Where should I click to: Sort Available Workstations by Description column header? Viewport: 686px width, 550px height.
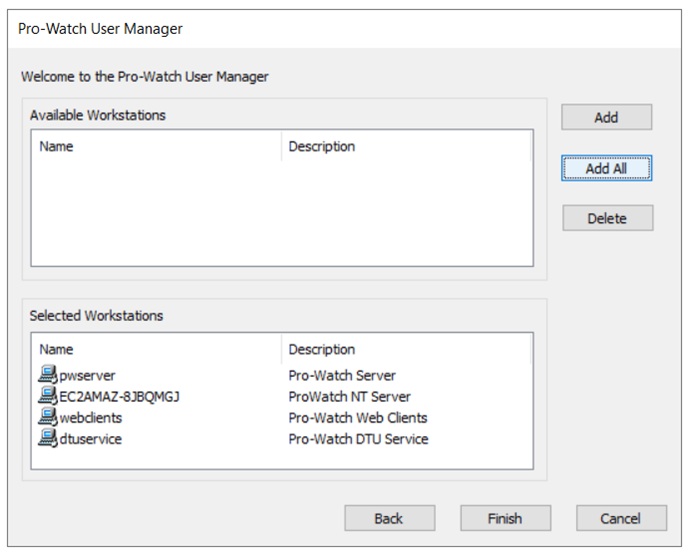tap(406, 146)
